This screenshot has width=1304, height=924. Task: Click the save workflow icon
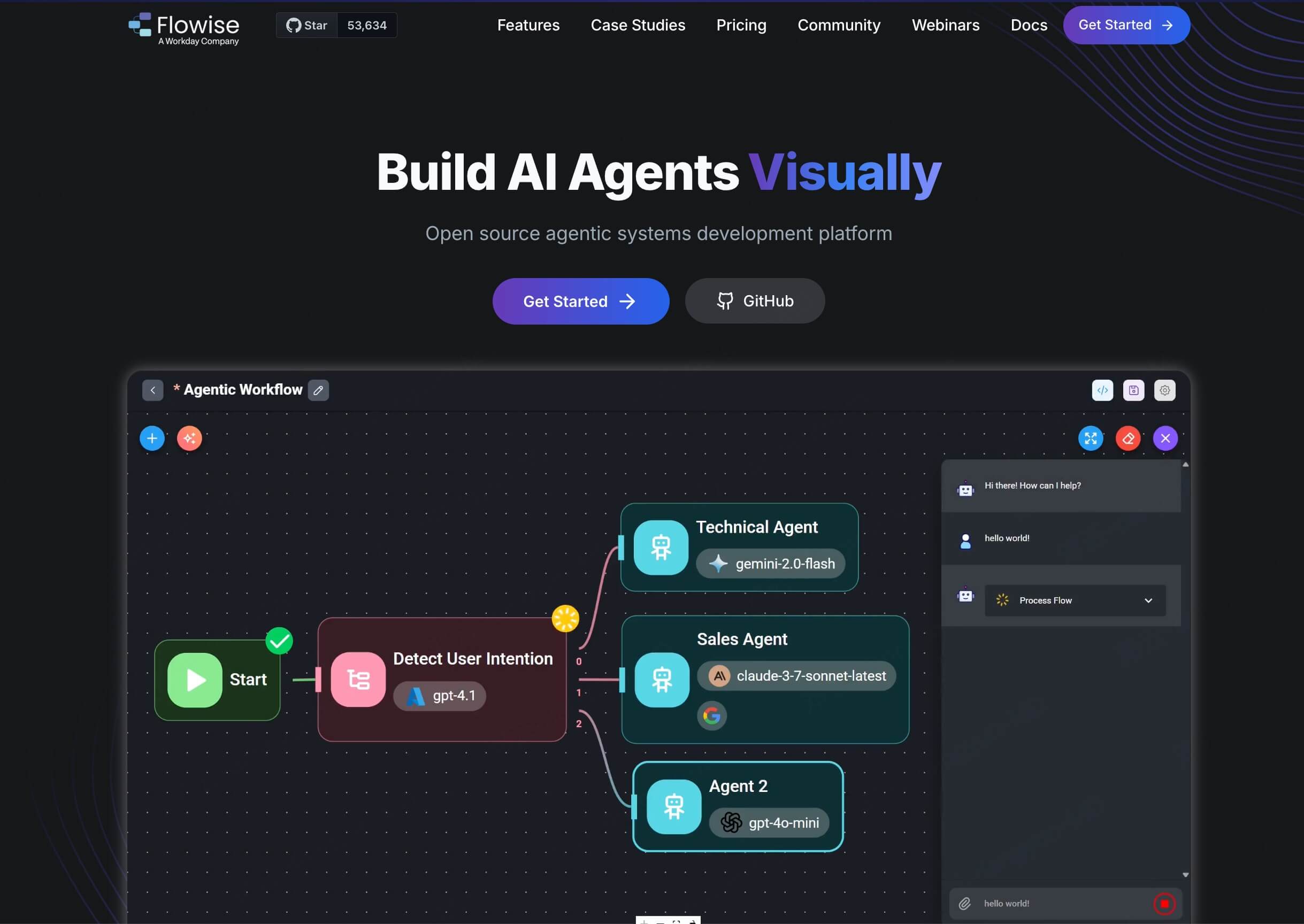pyautogui.click(x=1134, y=390)
